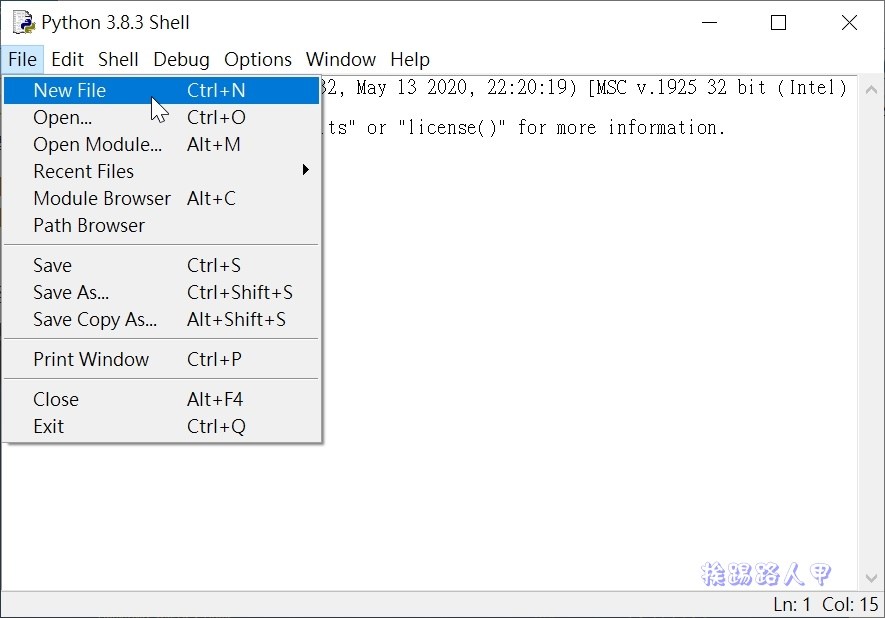The width and height of the screenshot is (885, 618).
Task: Maximize the Python Shell window
Action: coord(778,23)
